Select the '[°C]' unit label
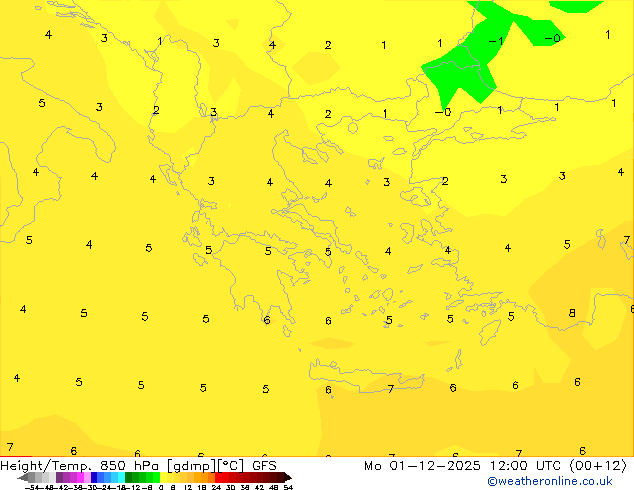Viewport: 634px width, 490px height. click(230, 466)
